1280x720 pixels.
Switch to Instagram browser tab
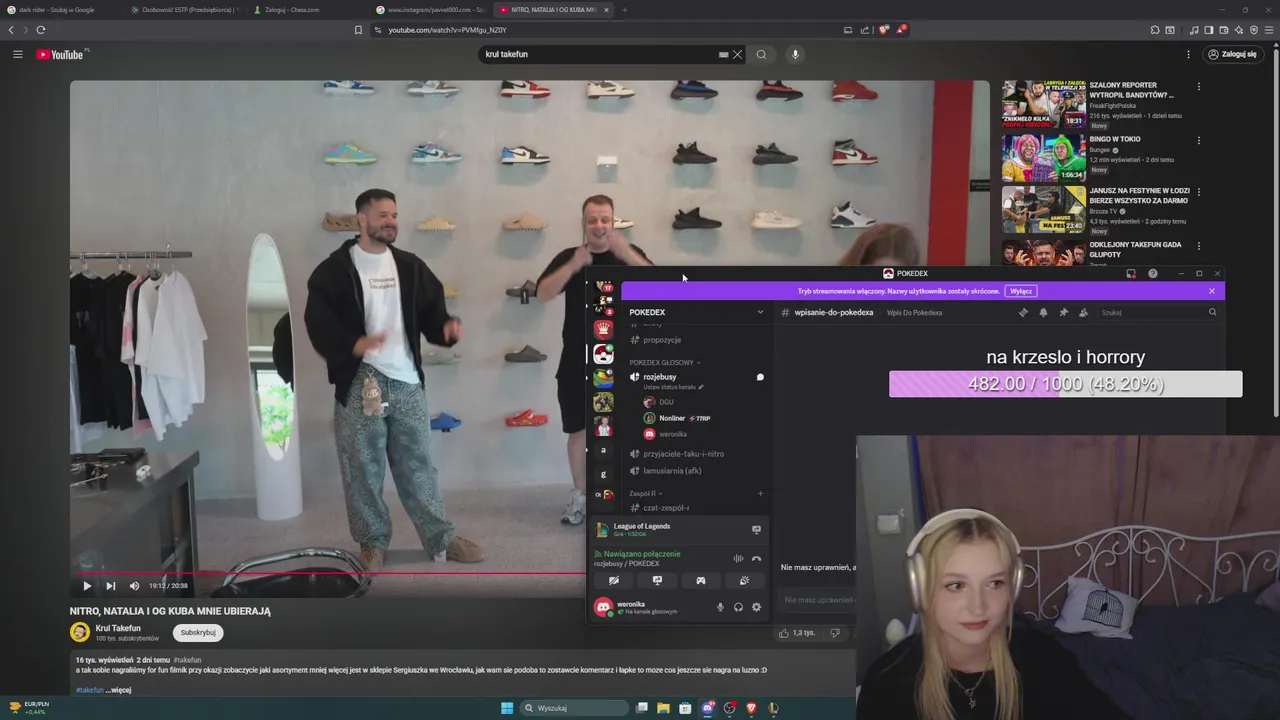coord(432,9)
